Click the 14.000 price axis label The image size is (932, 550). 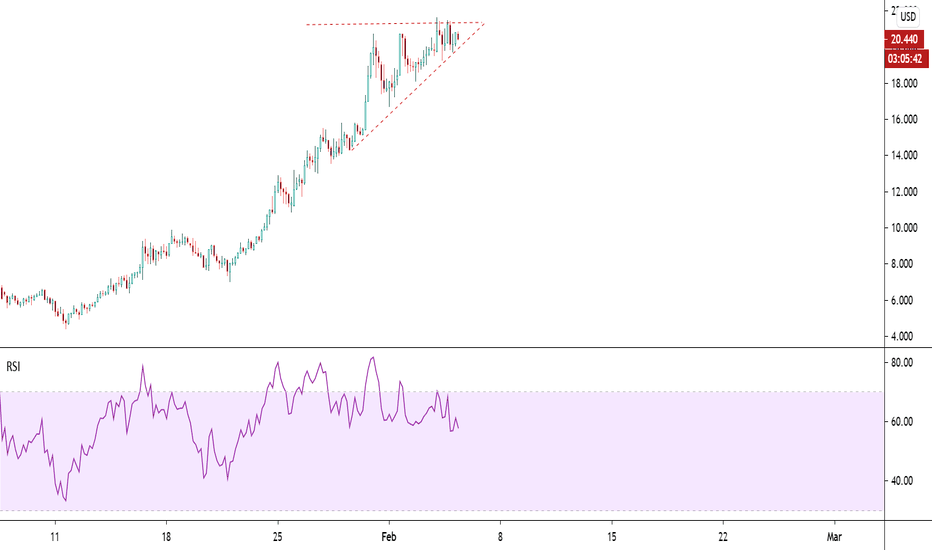903,156
